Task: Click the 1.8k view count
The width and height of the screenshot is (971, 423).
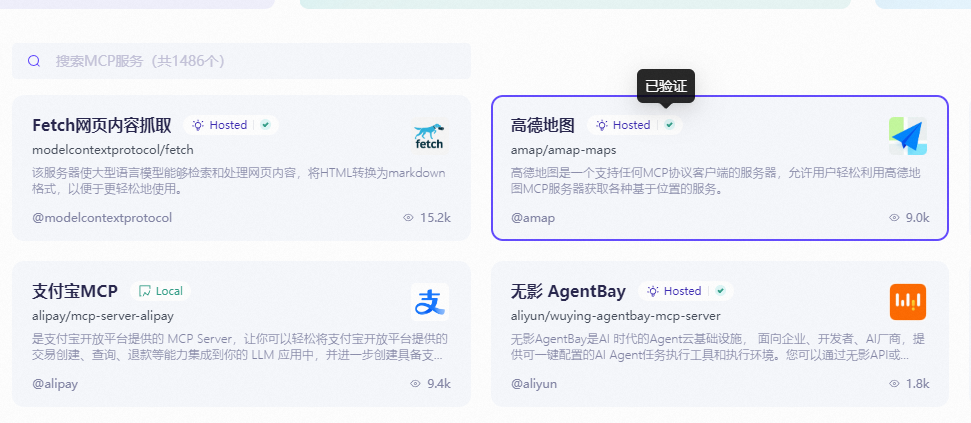Action: coord(918,384)
